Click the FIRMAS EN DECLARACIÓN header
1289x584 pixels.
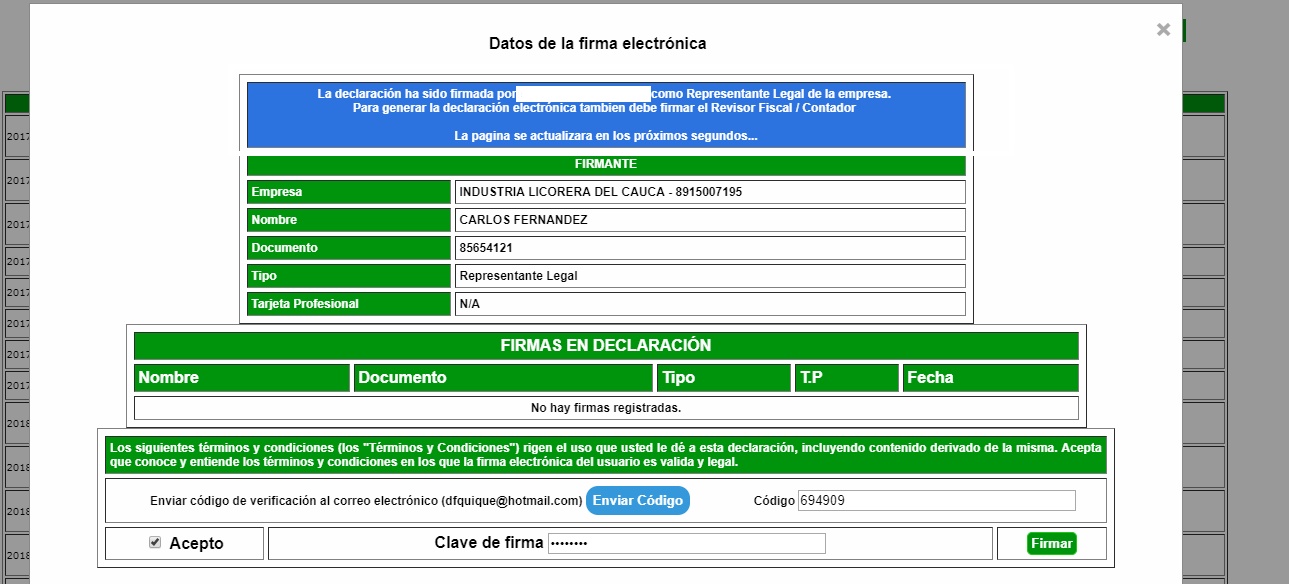coord(606,345)
